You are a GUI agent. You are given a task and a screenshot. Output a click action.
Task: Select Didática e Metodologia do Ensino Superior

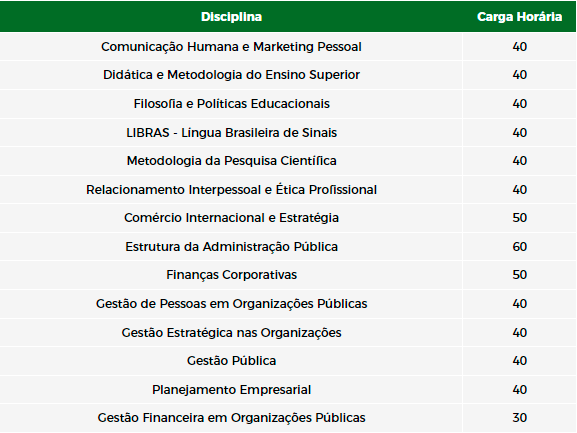[x=231, y=75]
